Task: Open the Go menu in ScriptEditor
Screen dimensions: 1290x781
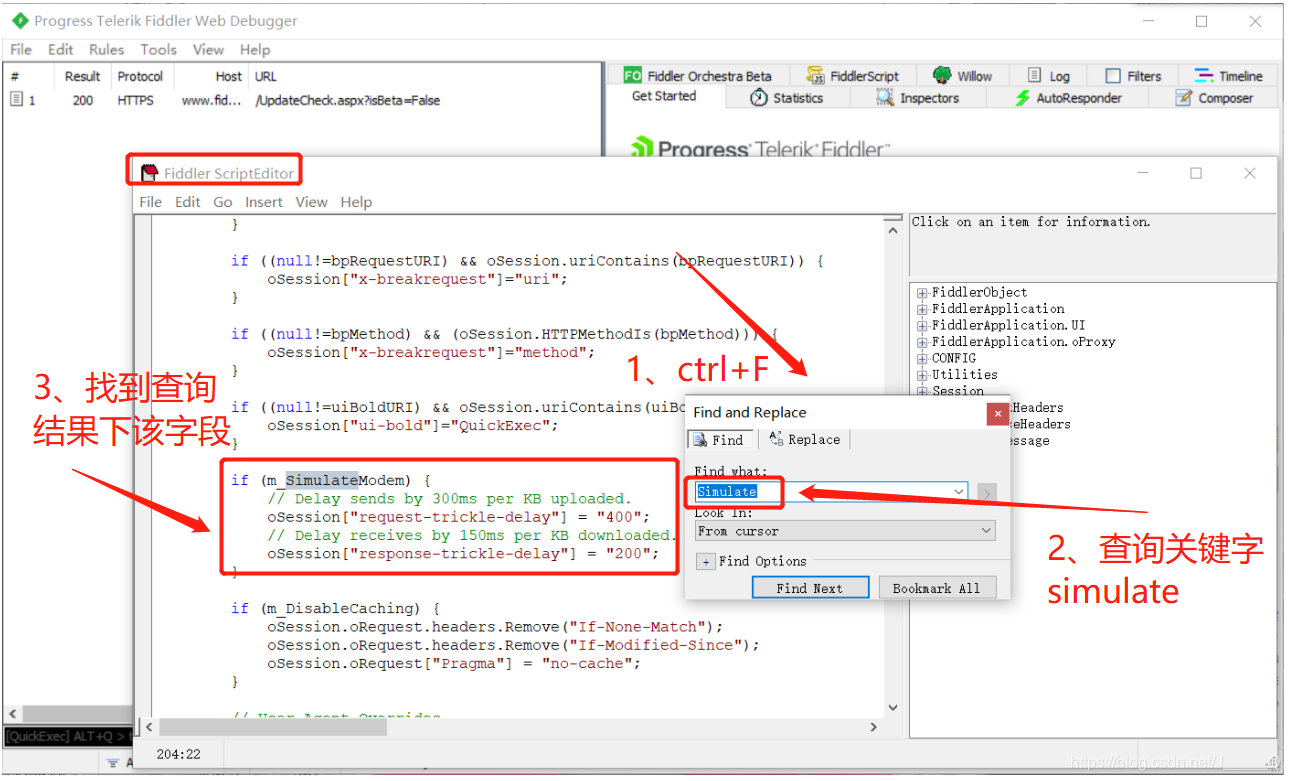Action: 222,201
